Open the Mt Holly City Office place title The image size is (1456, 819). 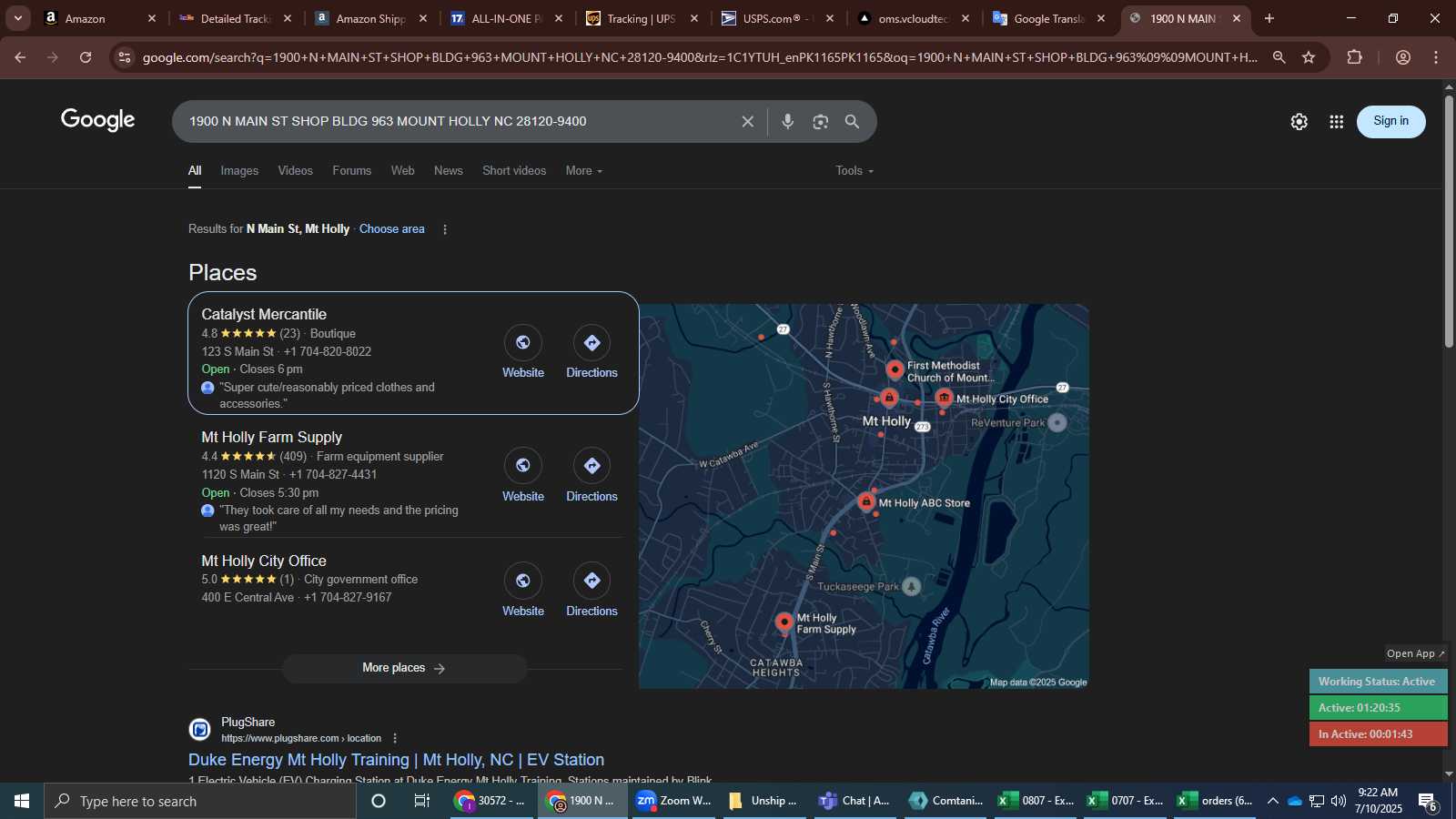pyautogui.click(x=264, y=561)
